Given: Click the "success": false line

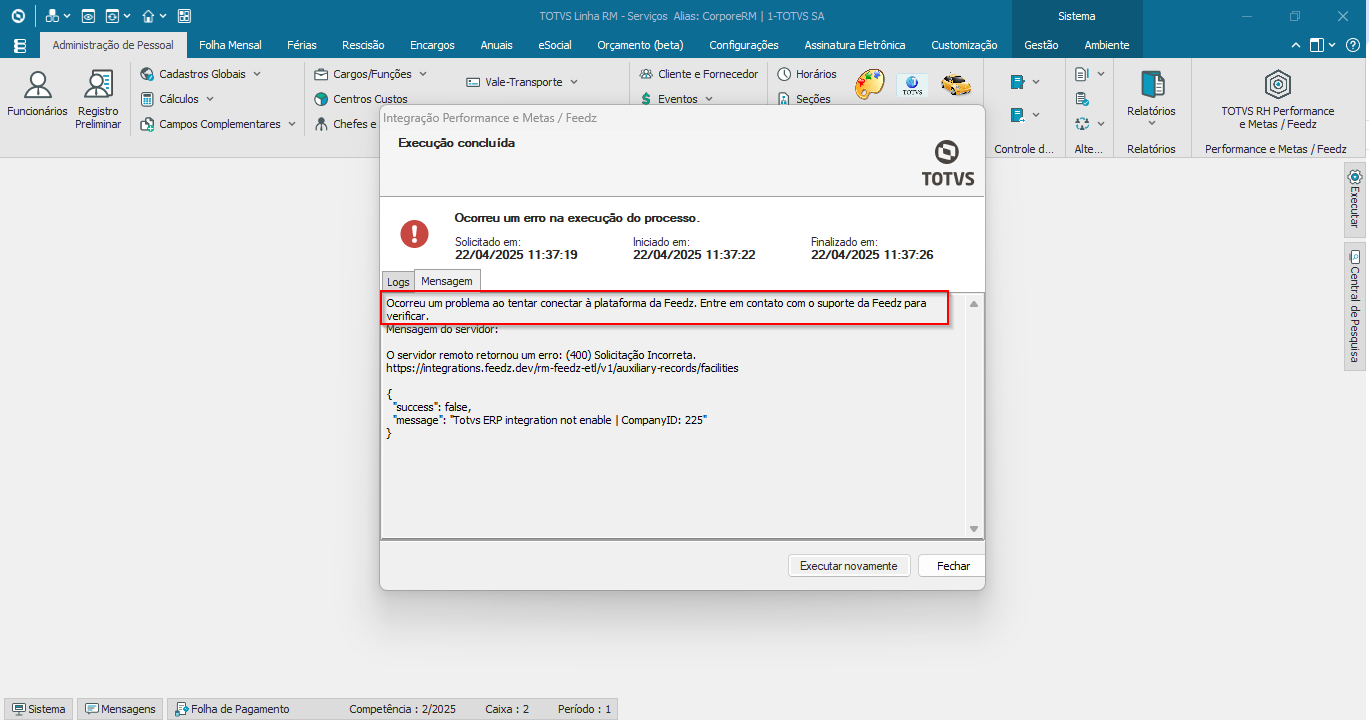Looking at the screenshot, I should [x=432, y=407].
